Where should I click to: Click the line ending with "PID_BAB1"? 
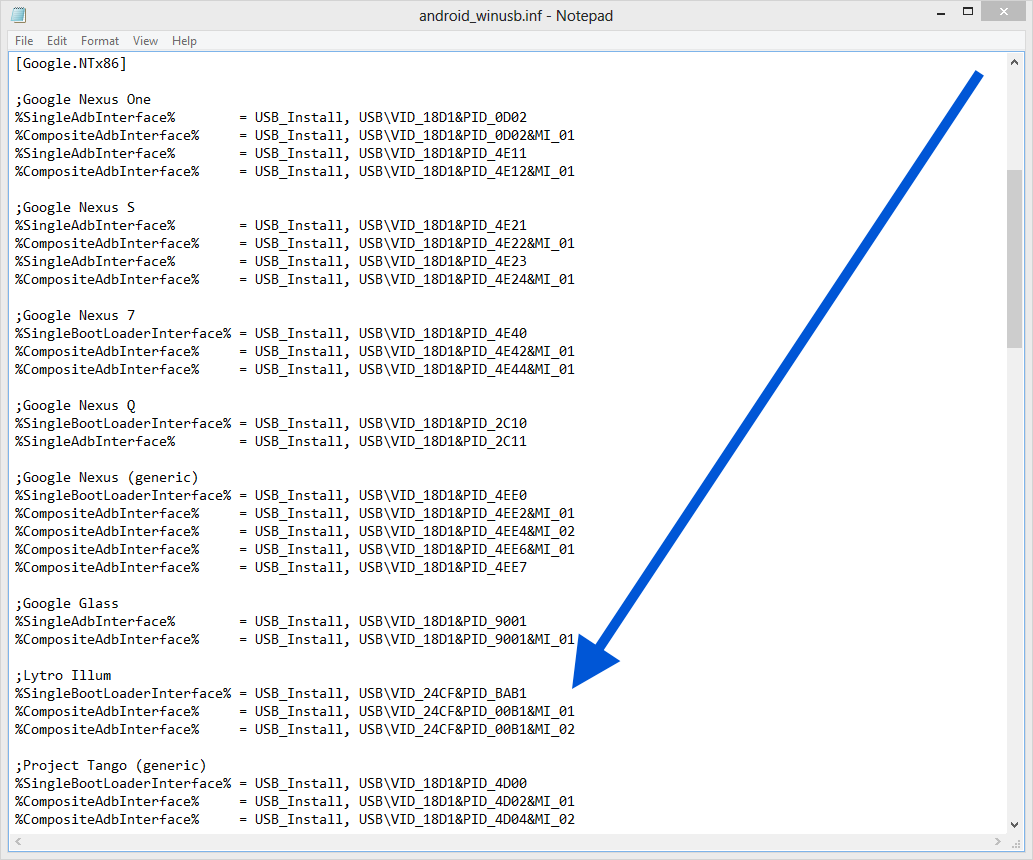[x=271, y=693]
